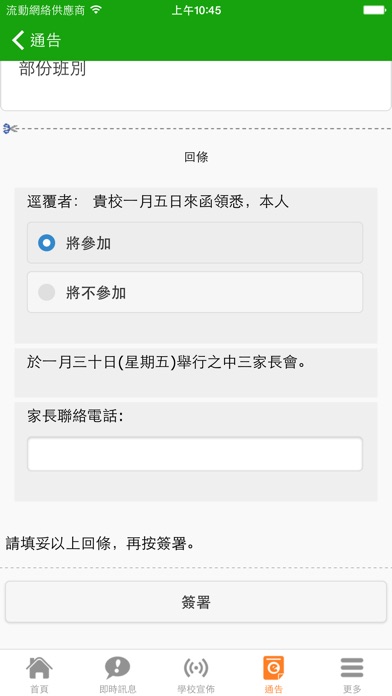Tap the 上午10:45 clock in status bar

[196, 10]
